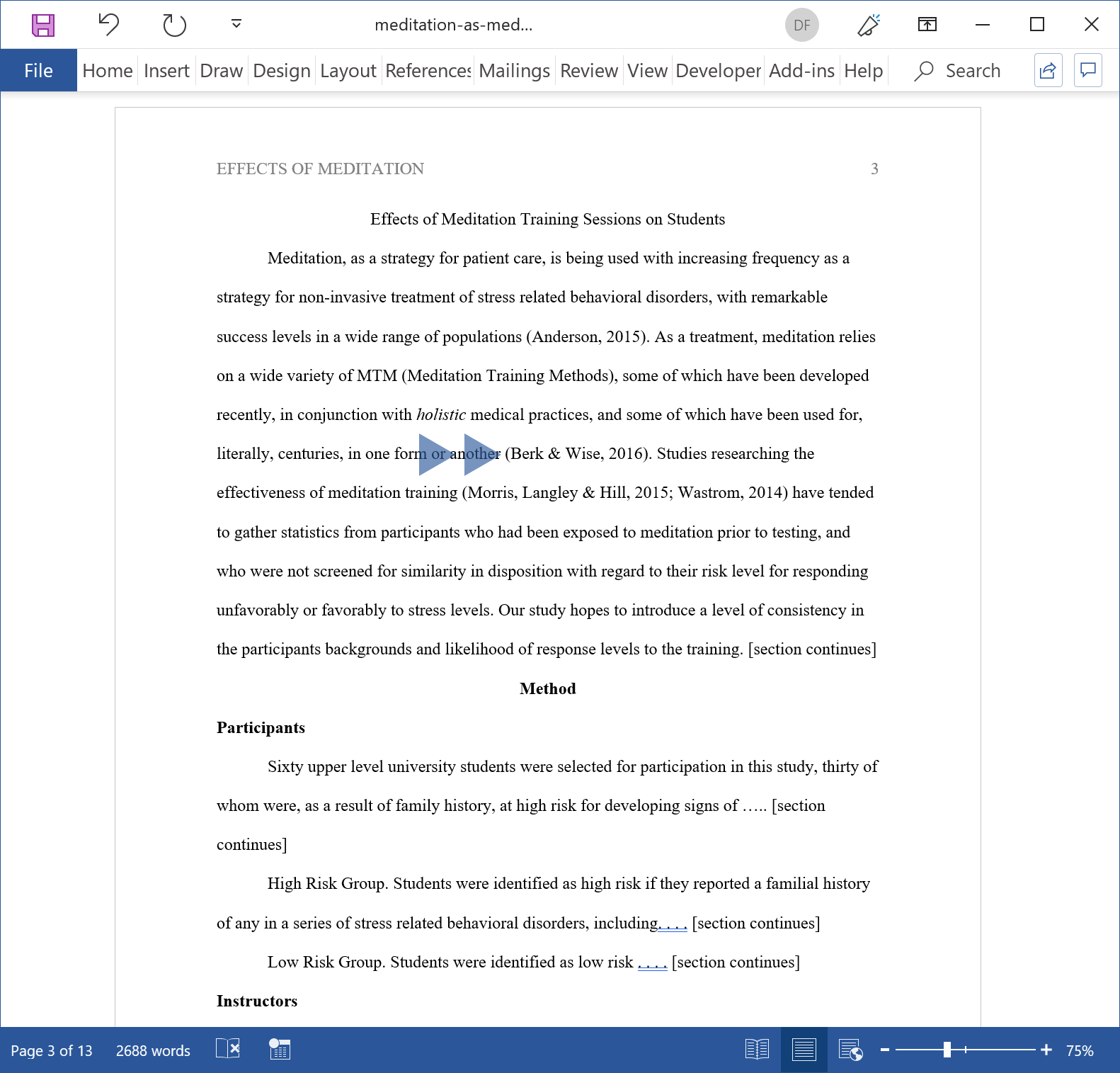Click the Save icon in title bar
The height and width of the screenshot is (1073, 1120).
pos(43,25)
